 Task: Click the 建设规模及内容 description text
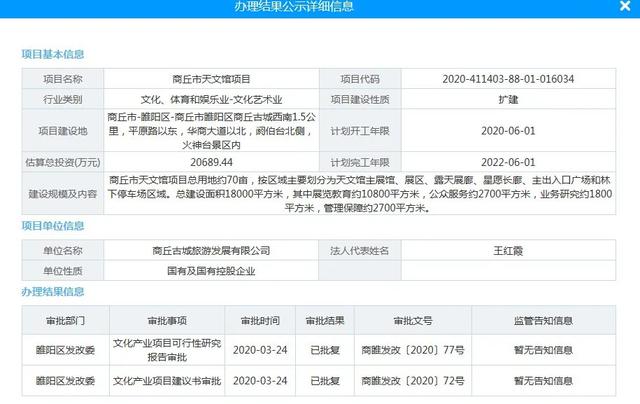pyautogui.click(x=360, y=194)
